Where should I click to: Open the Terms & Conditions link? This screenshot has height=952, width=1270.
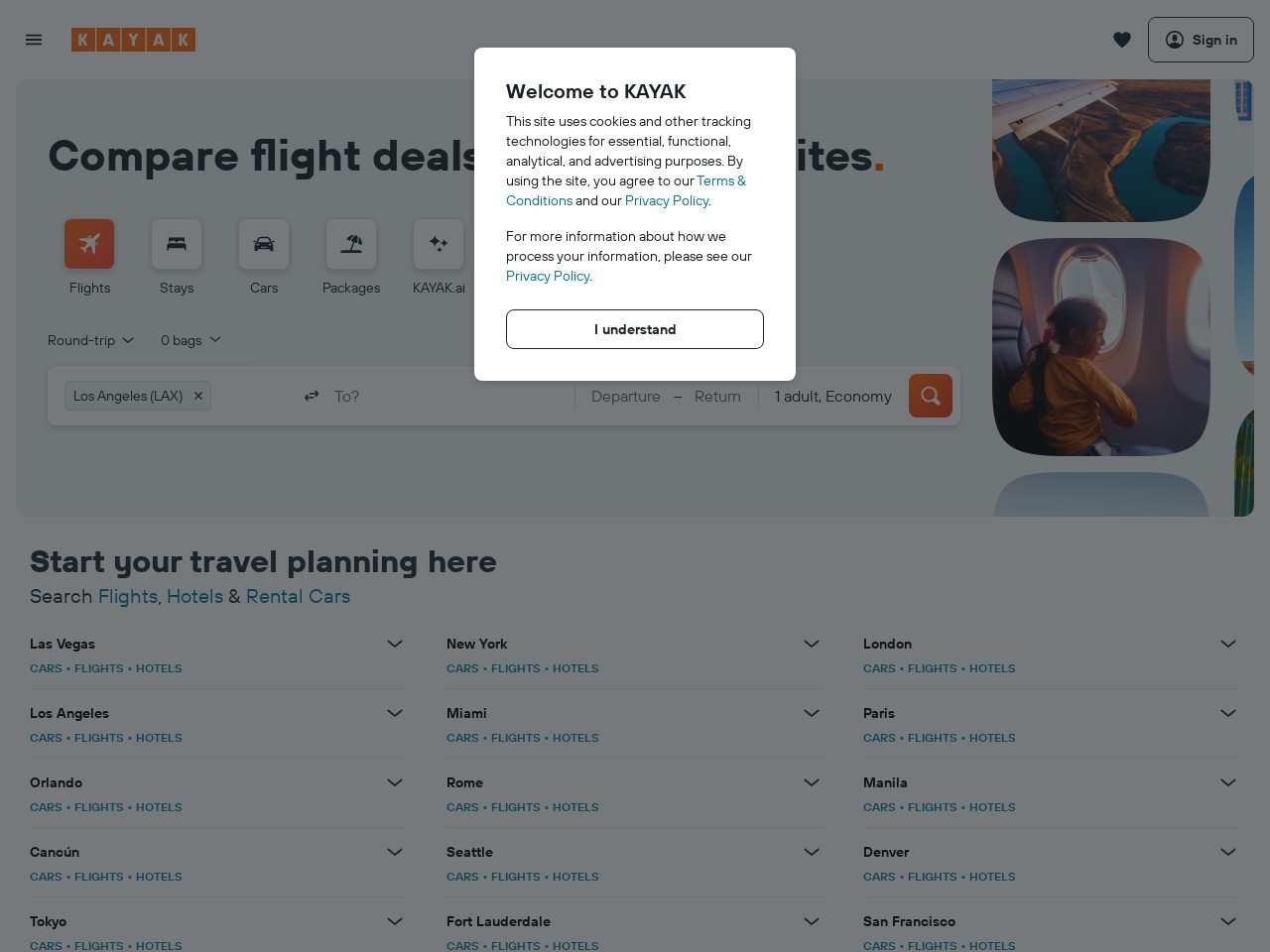click(625, 190)
